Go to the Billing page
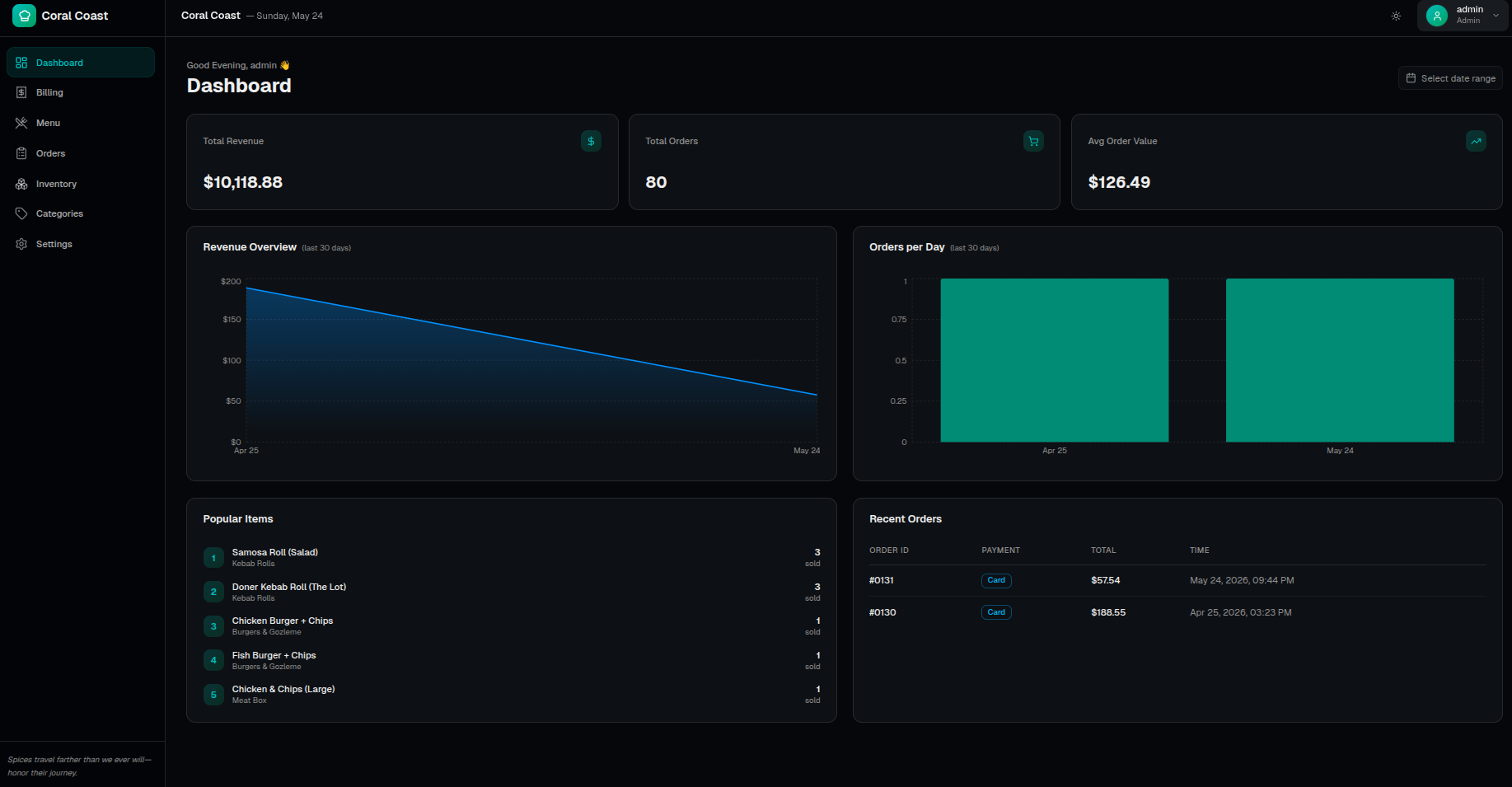 [x=81, y=92]
